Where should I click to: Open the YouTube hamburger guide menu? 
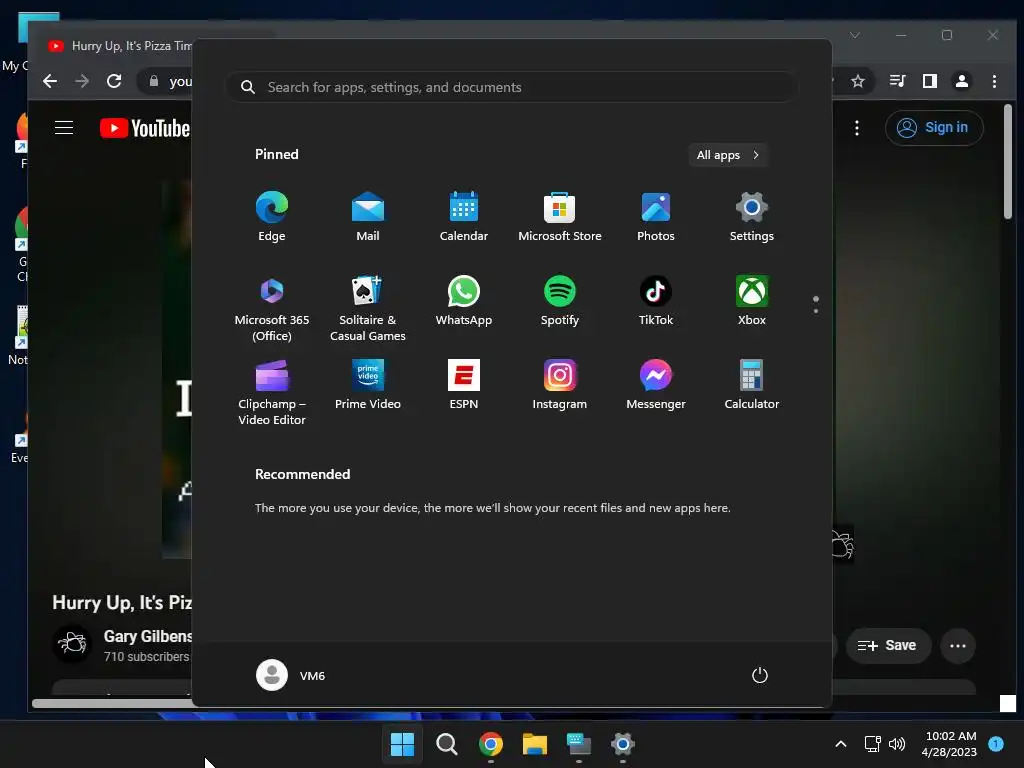(x=64, y=127)
